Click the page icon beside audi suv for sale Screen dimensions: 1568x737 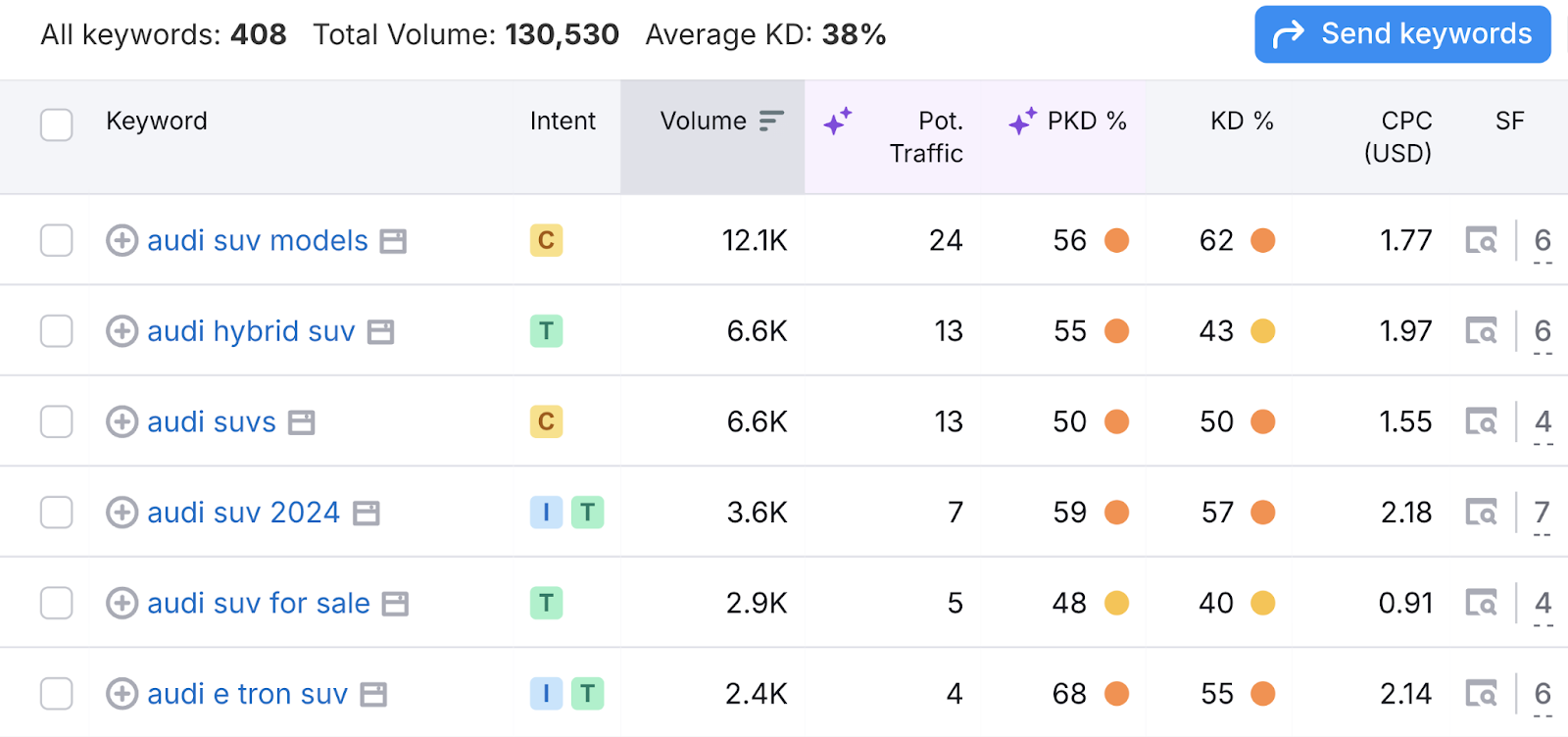point(395,604)
